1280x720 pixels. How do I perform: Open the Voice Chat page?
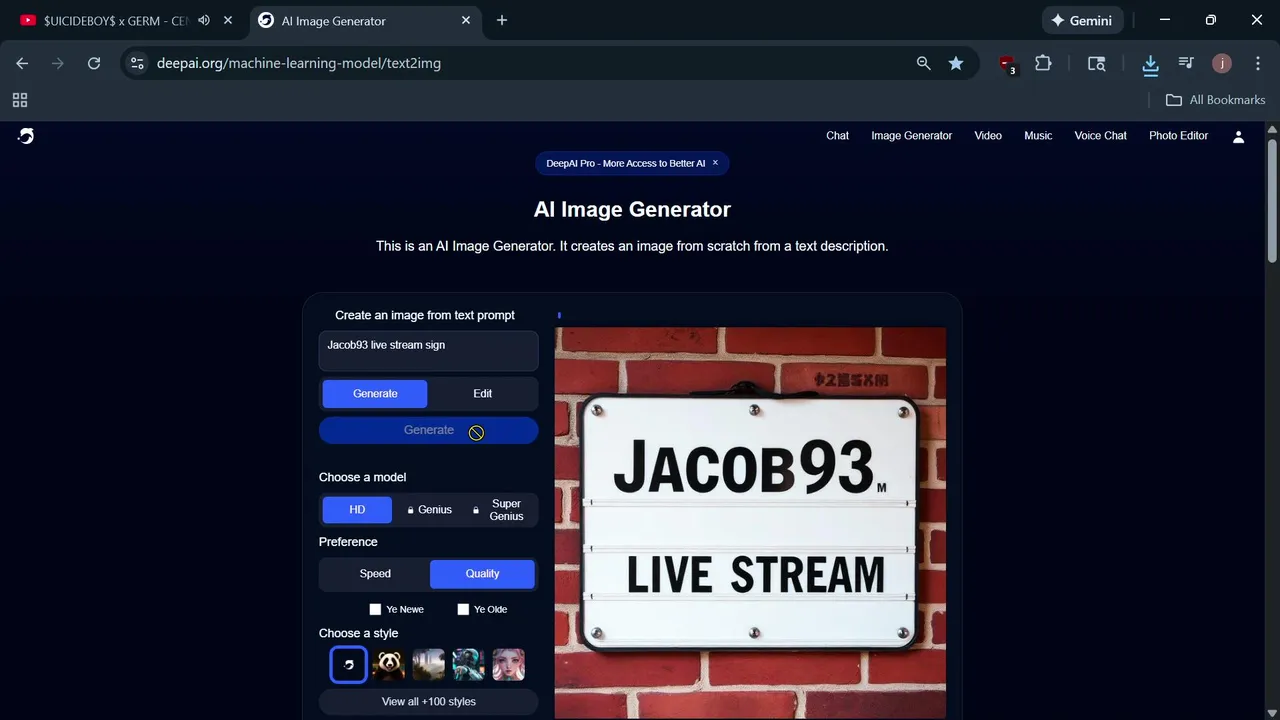coord(1100,136)
